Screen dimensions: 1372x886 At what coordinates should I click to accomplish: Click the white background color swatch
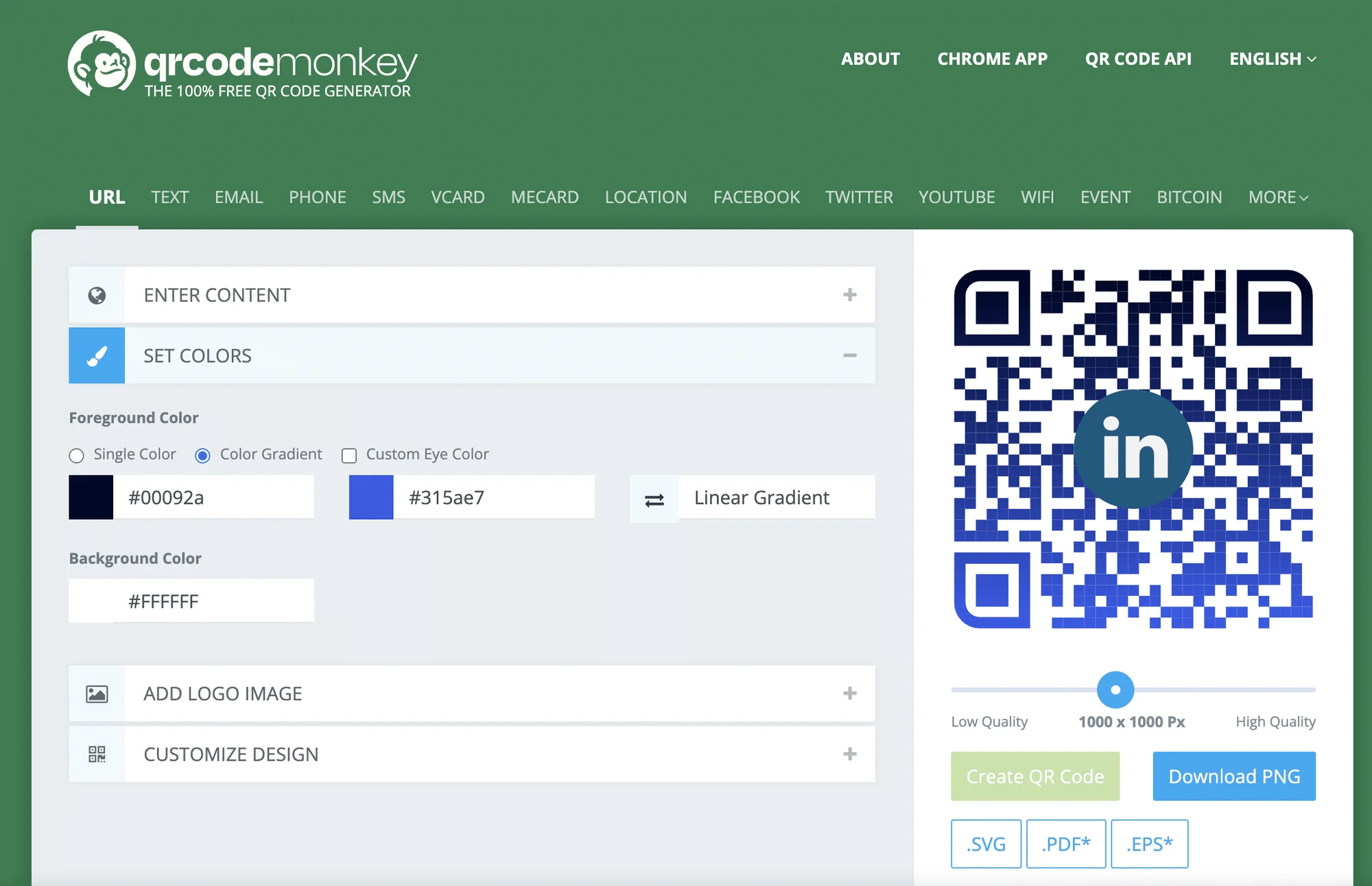(91, 601)
